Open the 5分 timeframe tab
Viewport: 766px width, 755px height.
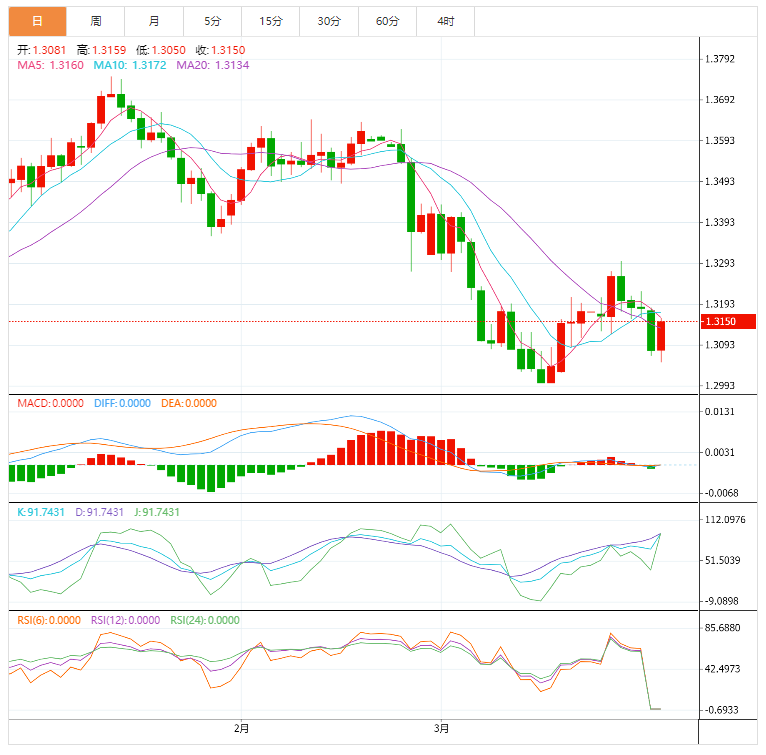[x=213, y=21]
